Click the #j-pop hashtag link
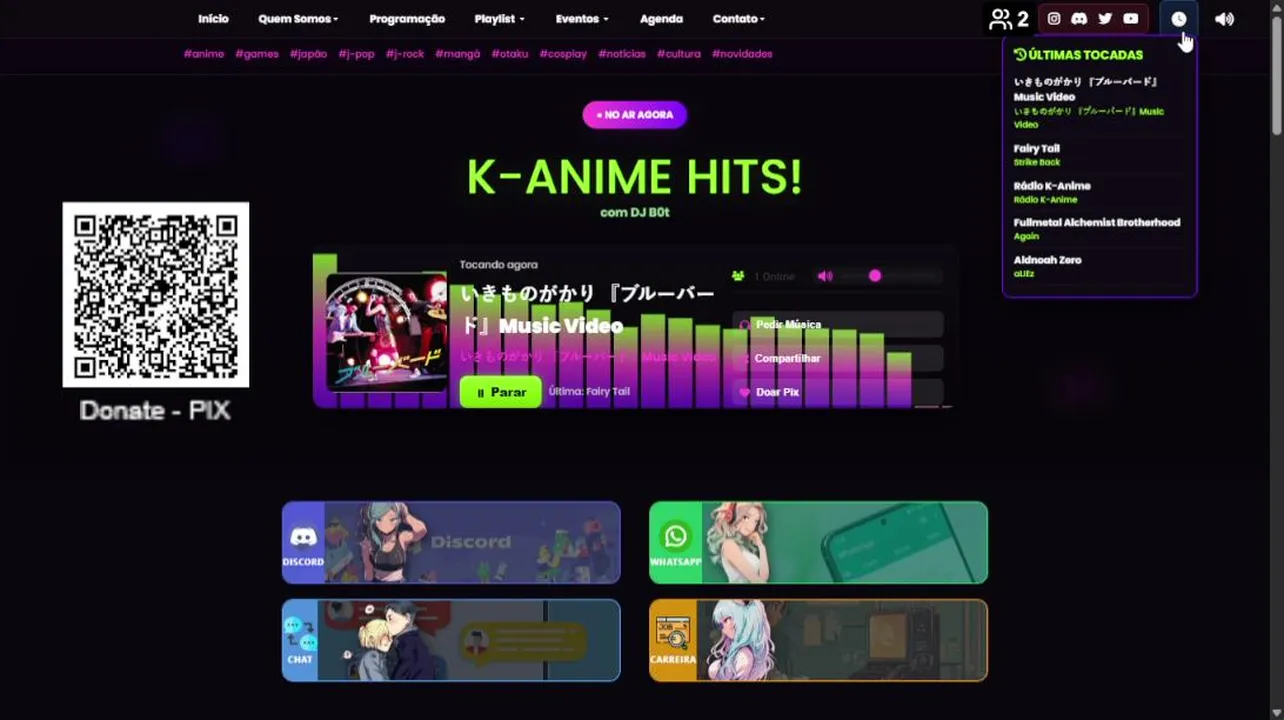Screen dimensions: 1284x720 (356, 54)
